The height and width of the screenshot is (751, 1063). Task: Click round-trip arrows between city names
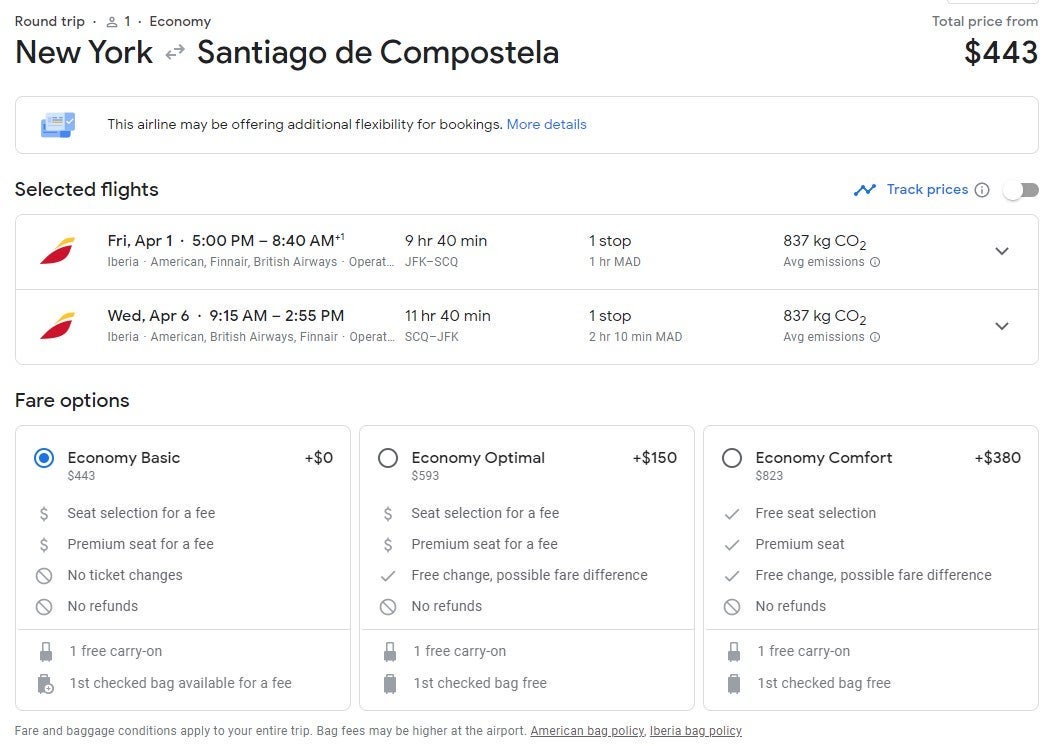coord(175,53)
